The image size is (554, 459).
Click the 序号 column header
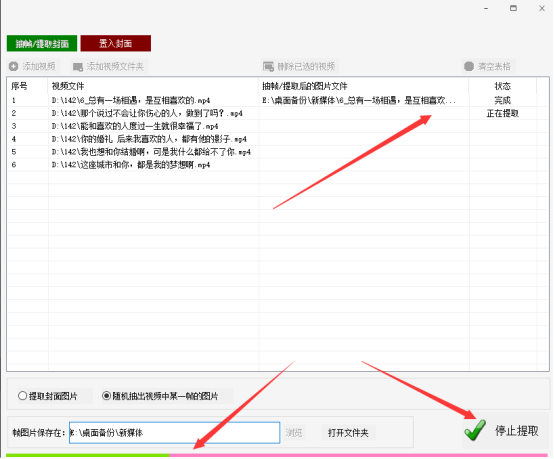click(19, 86)
